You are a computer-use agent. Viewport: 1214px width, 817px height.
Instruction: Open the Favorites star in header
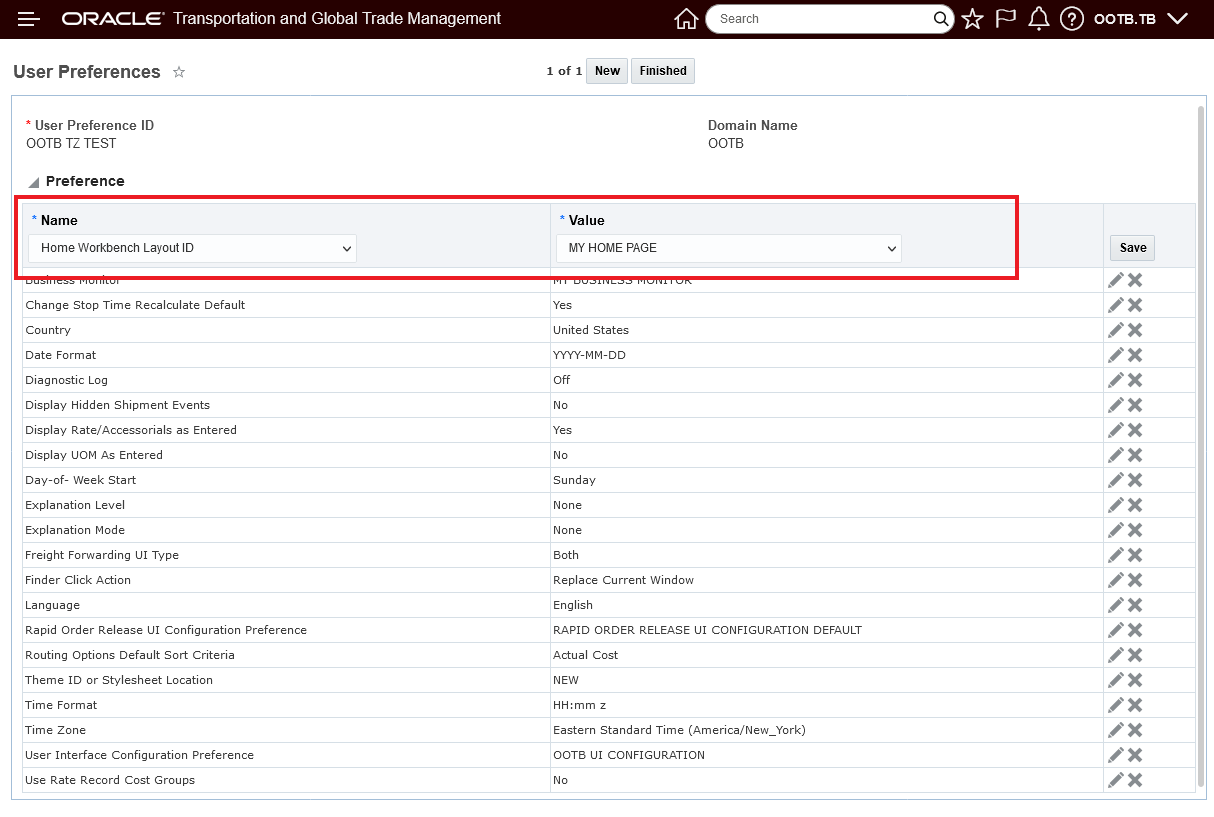click(x=973, y=19)
